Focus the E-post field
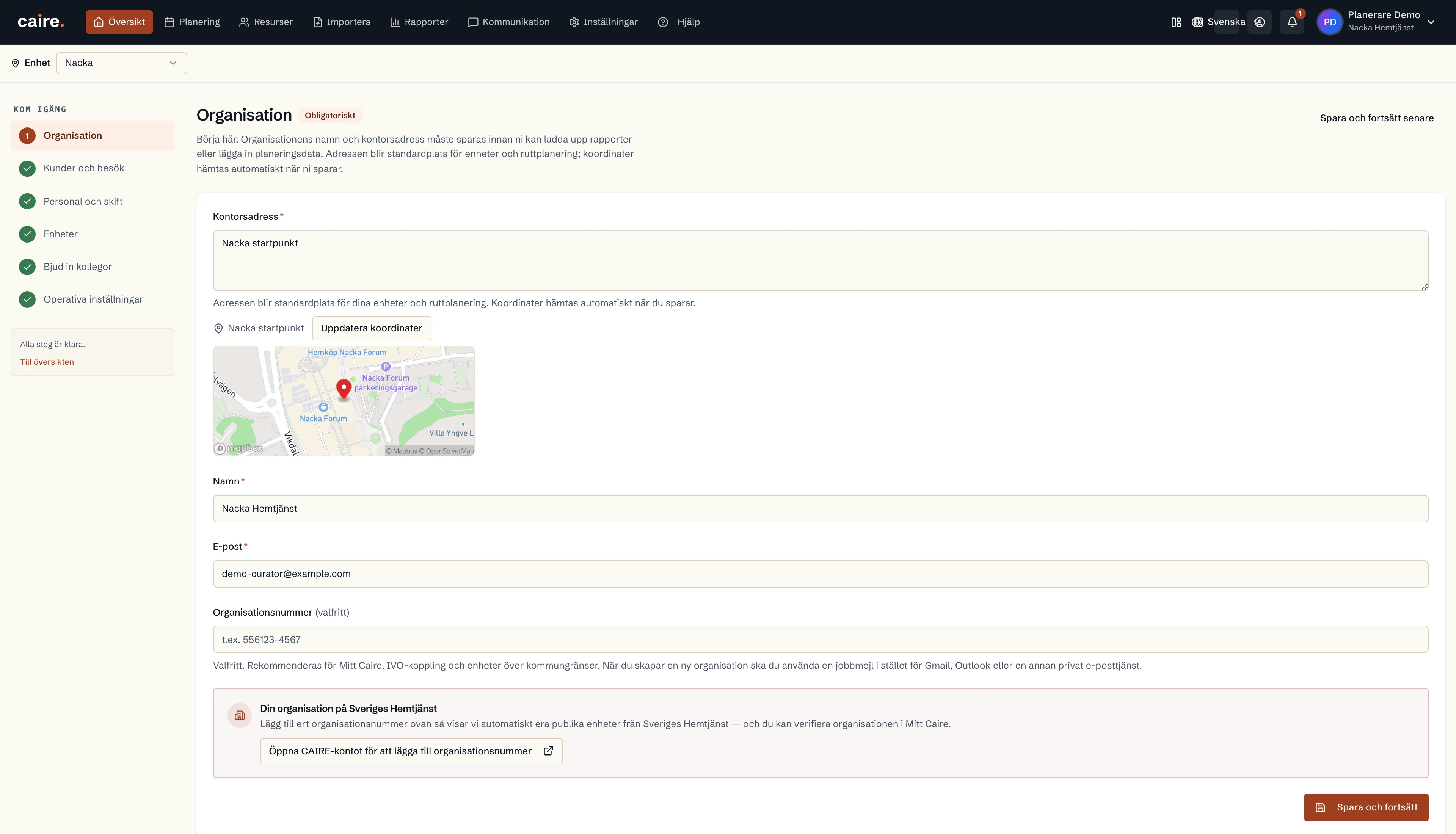This screenshot has height=834, width=1456. [x=820, y=574]
